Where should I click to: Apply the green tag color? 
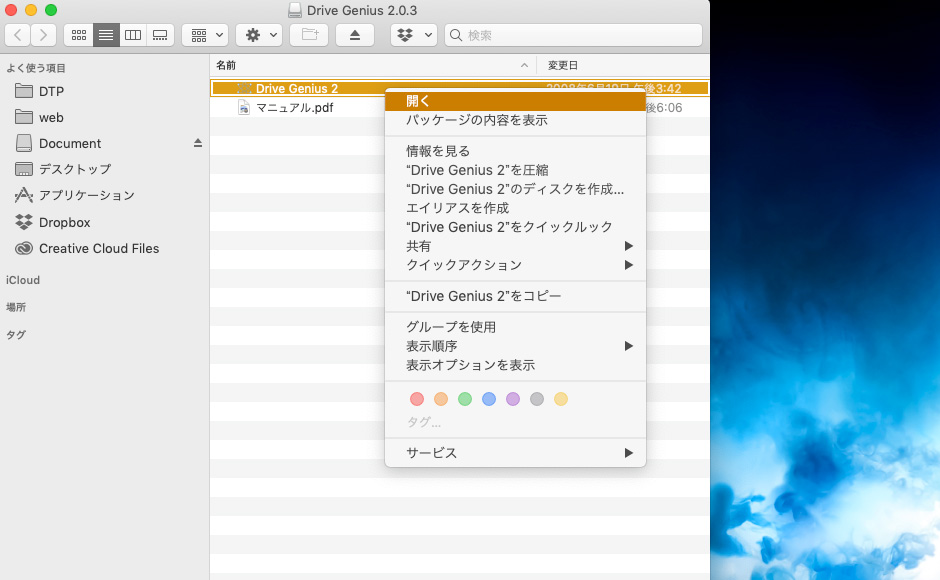(465, 399)
